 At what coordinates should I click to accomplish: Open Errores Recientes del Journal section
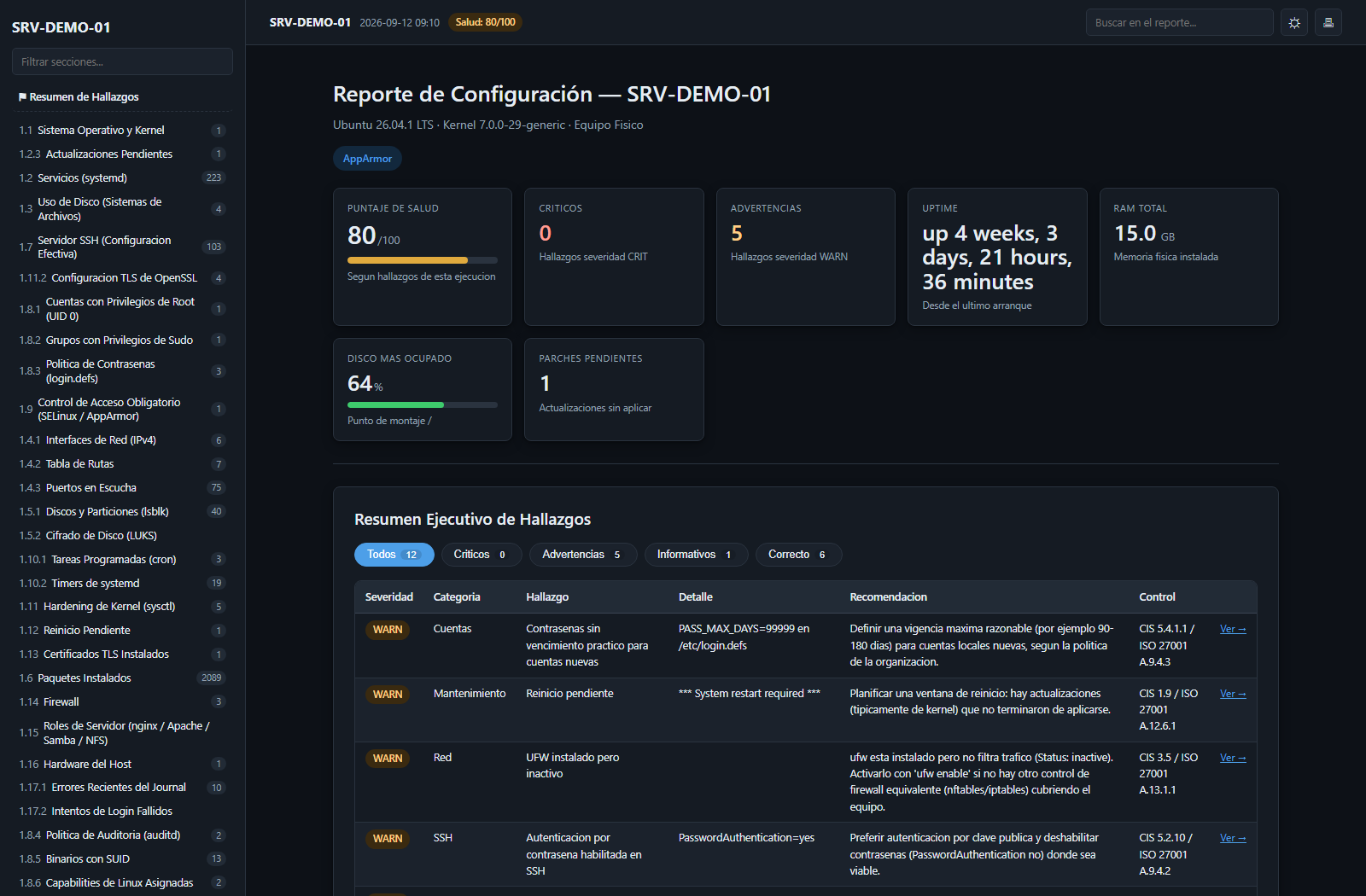tap(122, 788)
